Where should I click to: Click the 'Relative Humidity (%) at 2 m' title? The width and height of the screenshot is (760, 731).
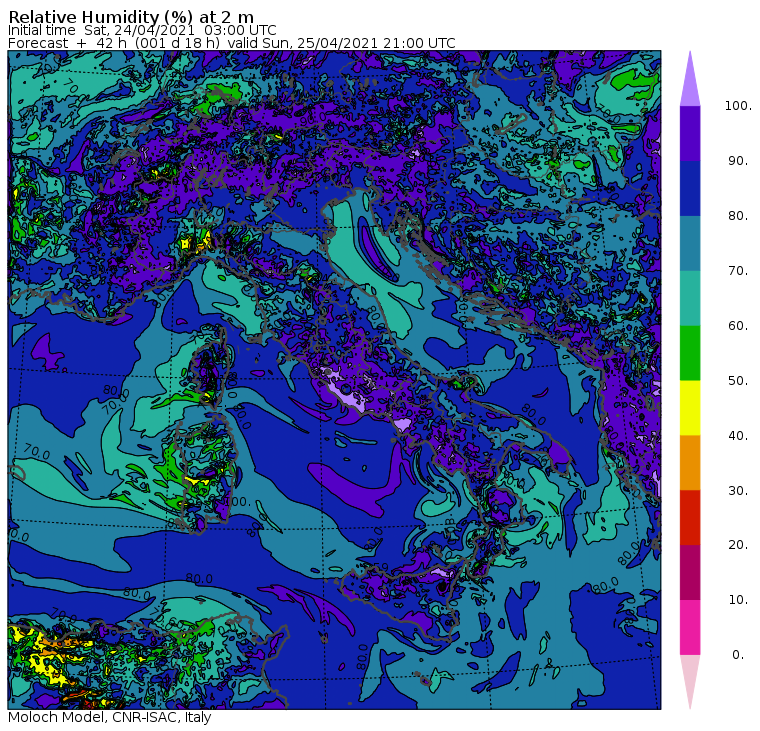point(131,17)
